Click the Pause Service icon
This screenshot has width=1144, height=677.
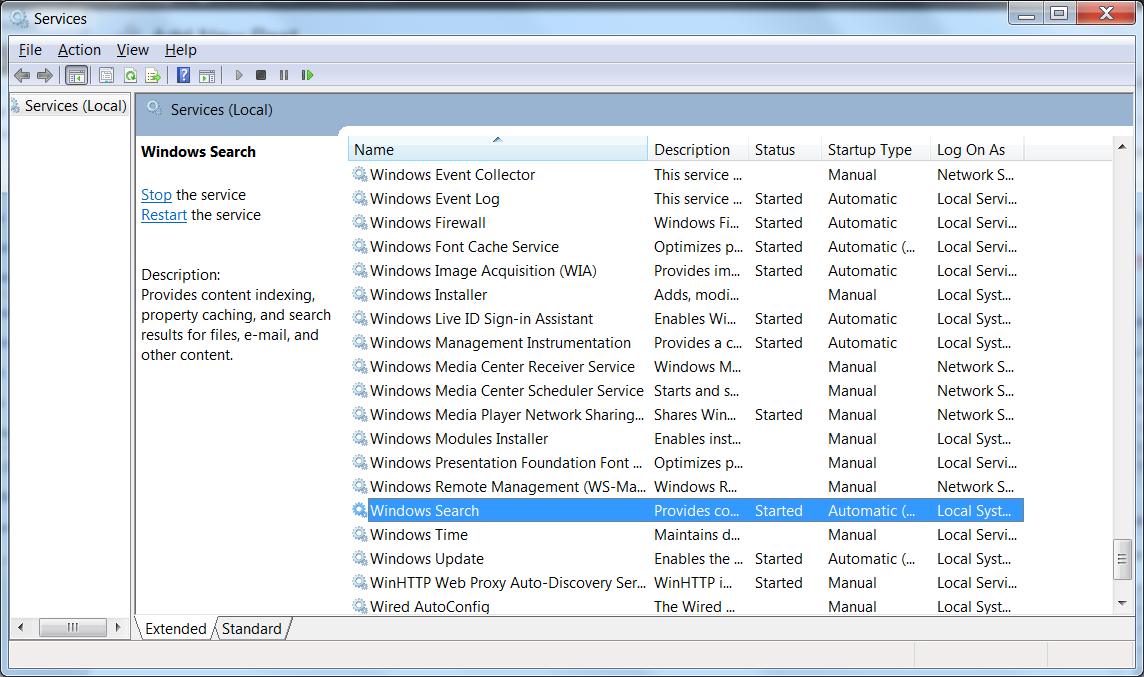pyautogui.click(x=284, y=75)
